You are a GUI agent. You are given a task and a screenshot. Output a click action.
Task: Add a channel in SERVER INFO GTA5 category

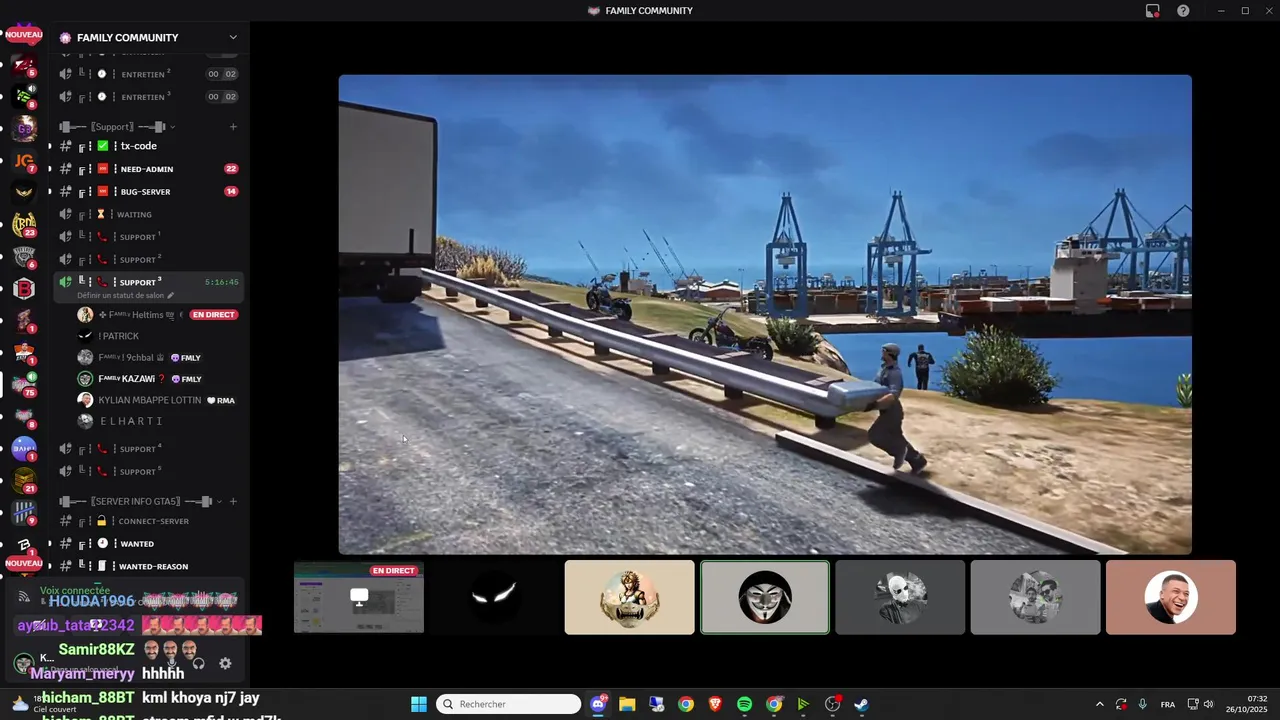[233, 501]
